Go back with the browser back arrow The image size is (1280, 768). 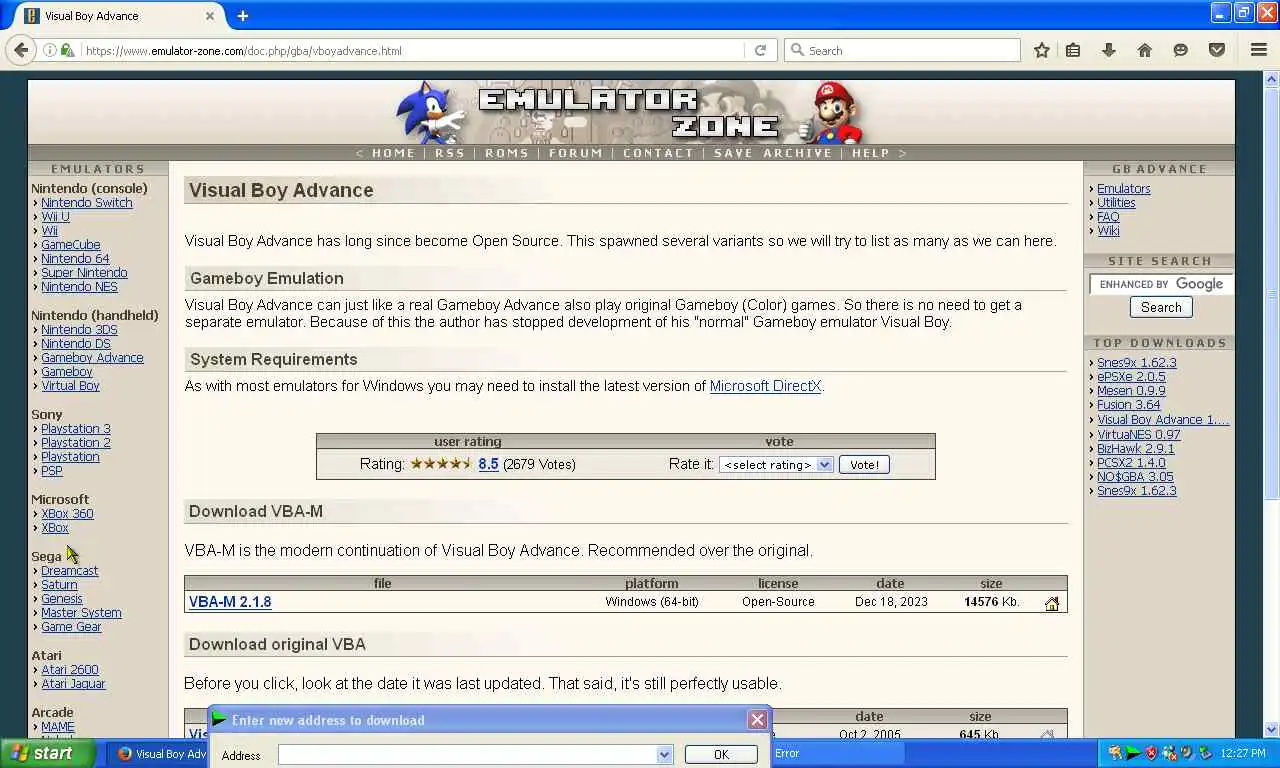pyautogui.click(x=21, y=50)
